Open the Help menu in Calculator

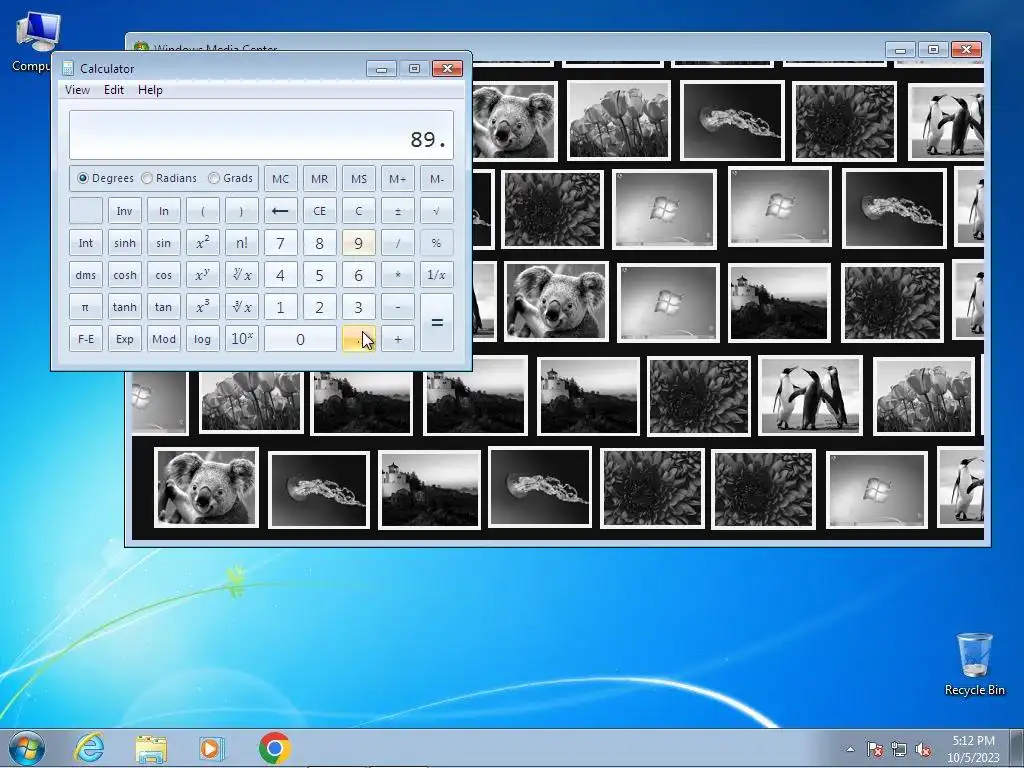pos(150,90)
